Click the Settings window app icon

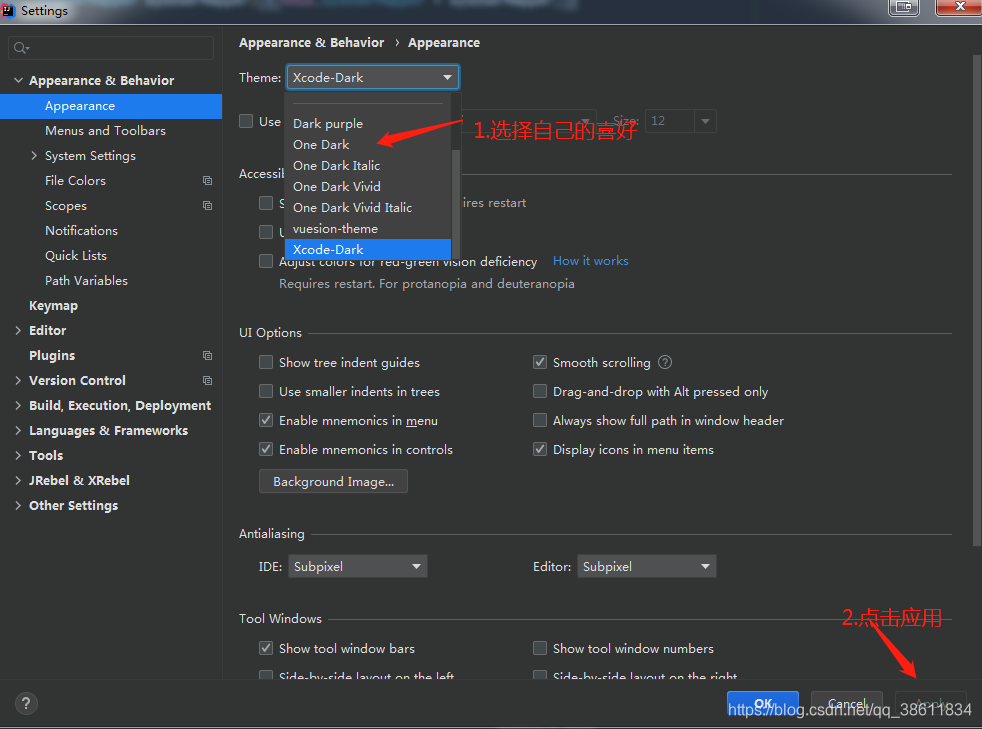point(8,10)
